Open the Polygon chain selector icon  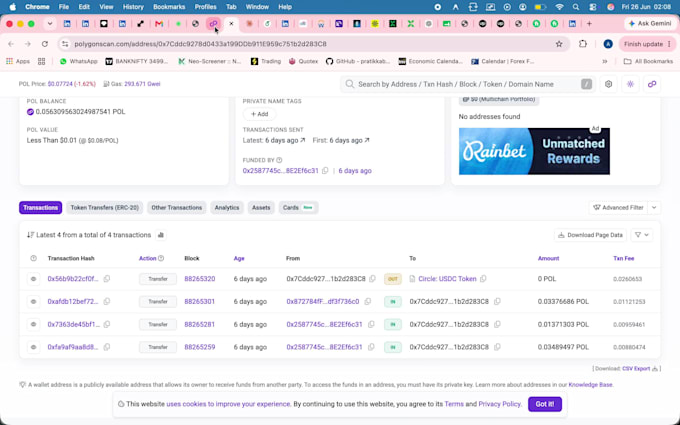(652, 84)
